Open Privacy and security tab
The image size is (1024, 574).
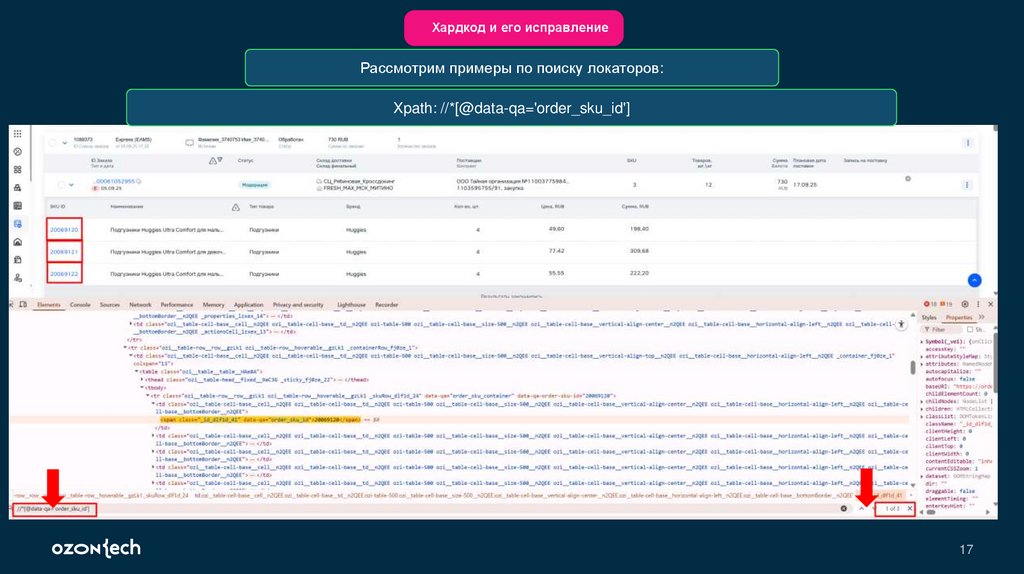click(x=298, y=304)
